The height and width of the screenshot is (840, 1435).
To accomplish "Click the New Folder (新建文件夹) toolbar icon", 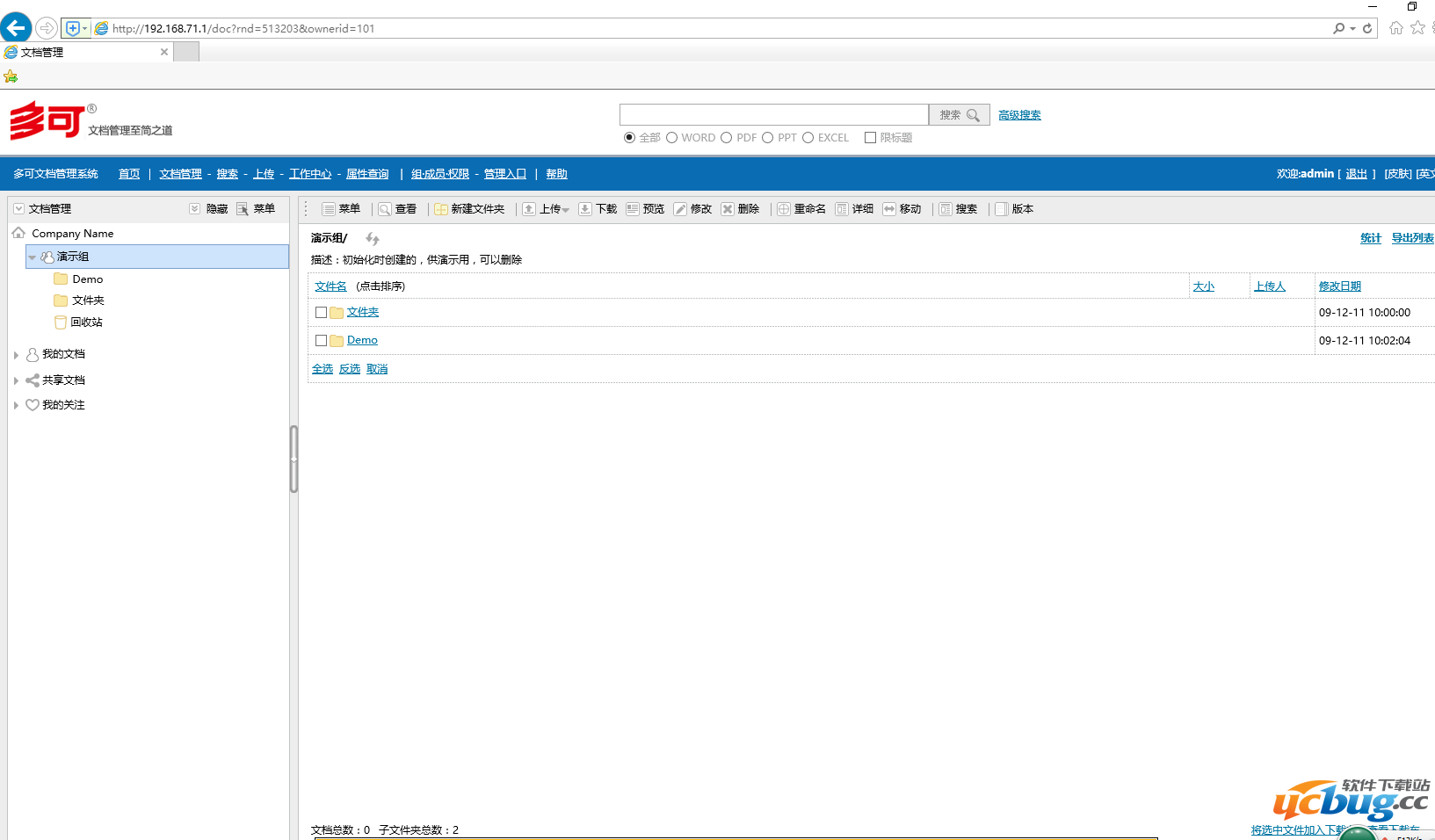I will [x=441, y=209].
